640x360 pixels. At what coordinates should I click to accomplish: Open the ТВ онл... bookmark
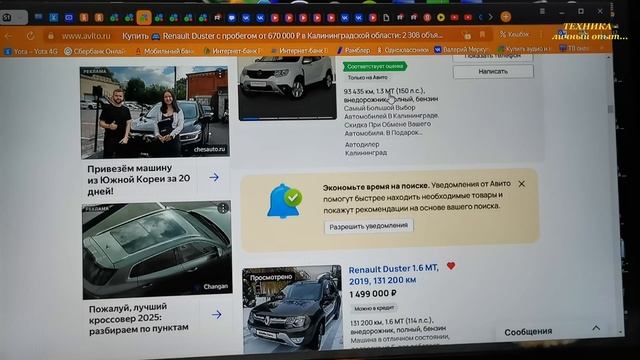coord(574,48)
